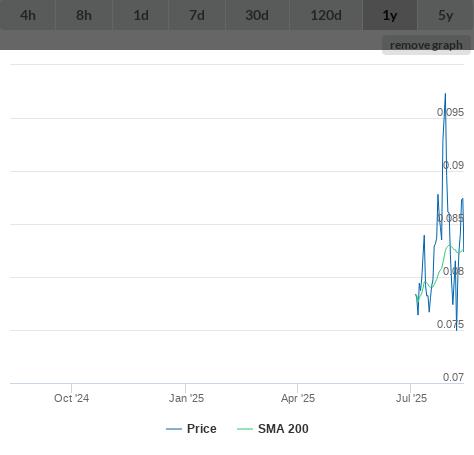The height and width of the screenshot is (455, 474).
Task: Click the 0.075 price low point
Action: click(456, 330)
